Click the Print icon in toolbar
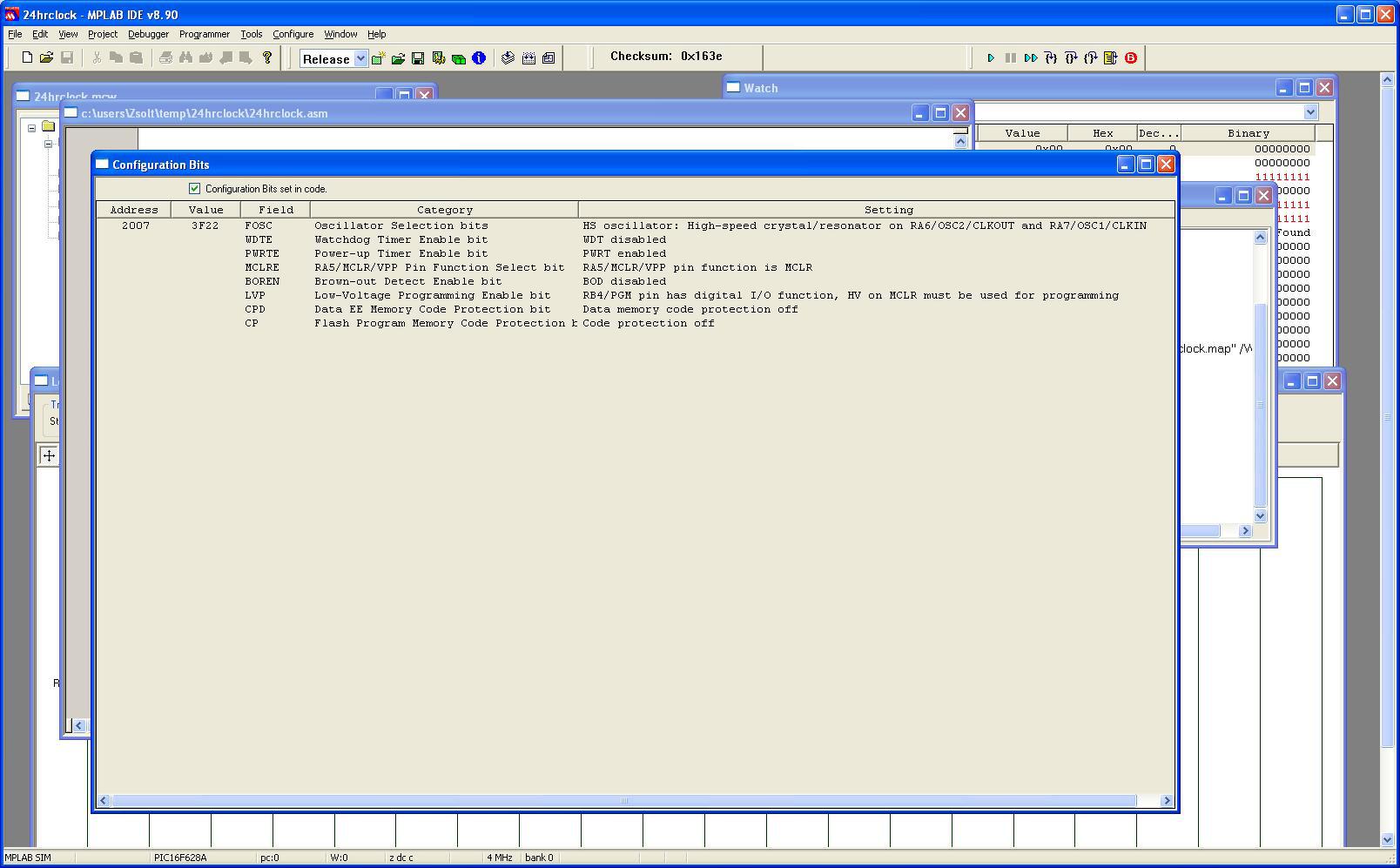Image resolution: width=1400 pixels, height=868 pixels. coord(165,58)
